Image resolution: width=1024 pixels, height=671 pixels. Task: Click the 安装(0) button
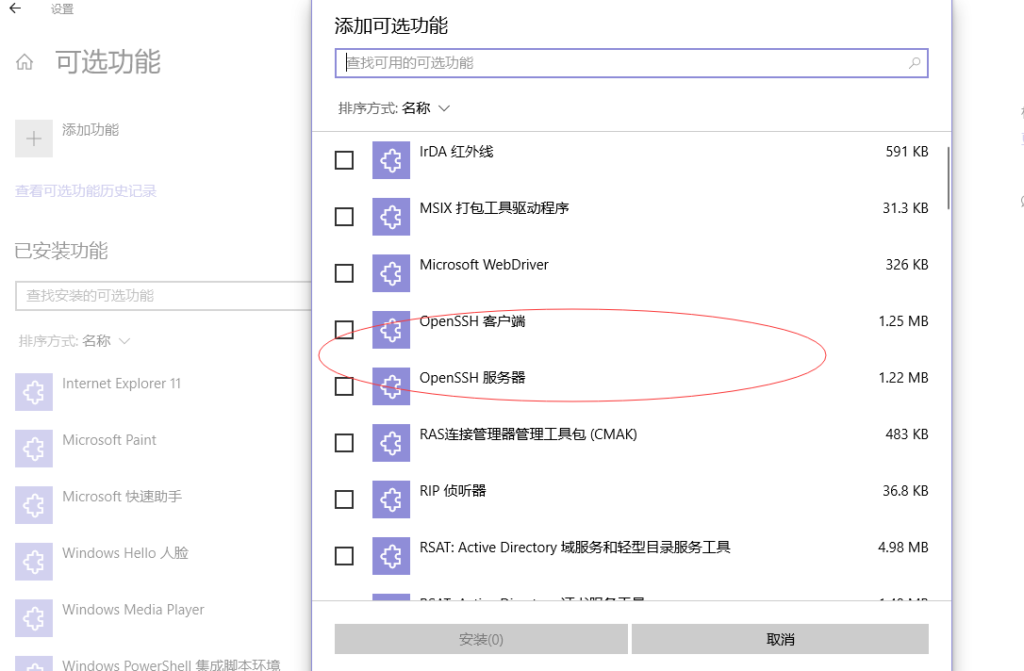pyautogui.click(x=481, y=639)
